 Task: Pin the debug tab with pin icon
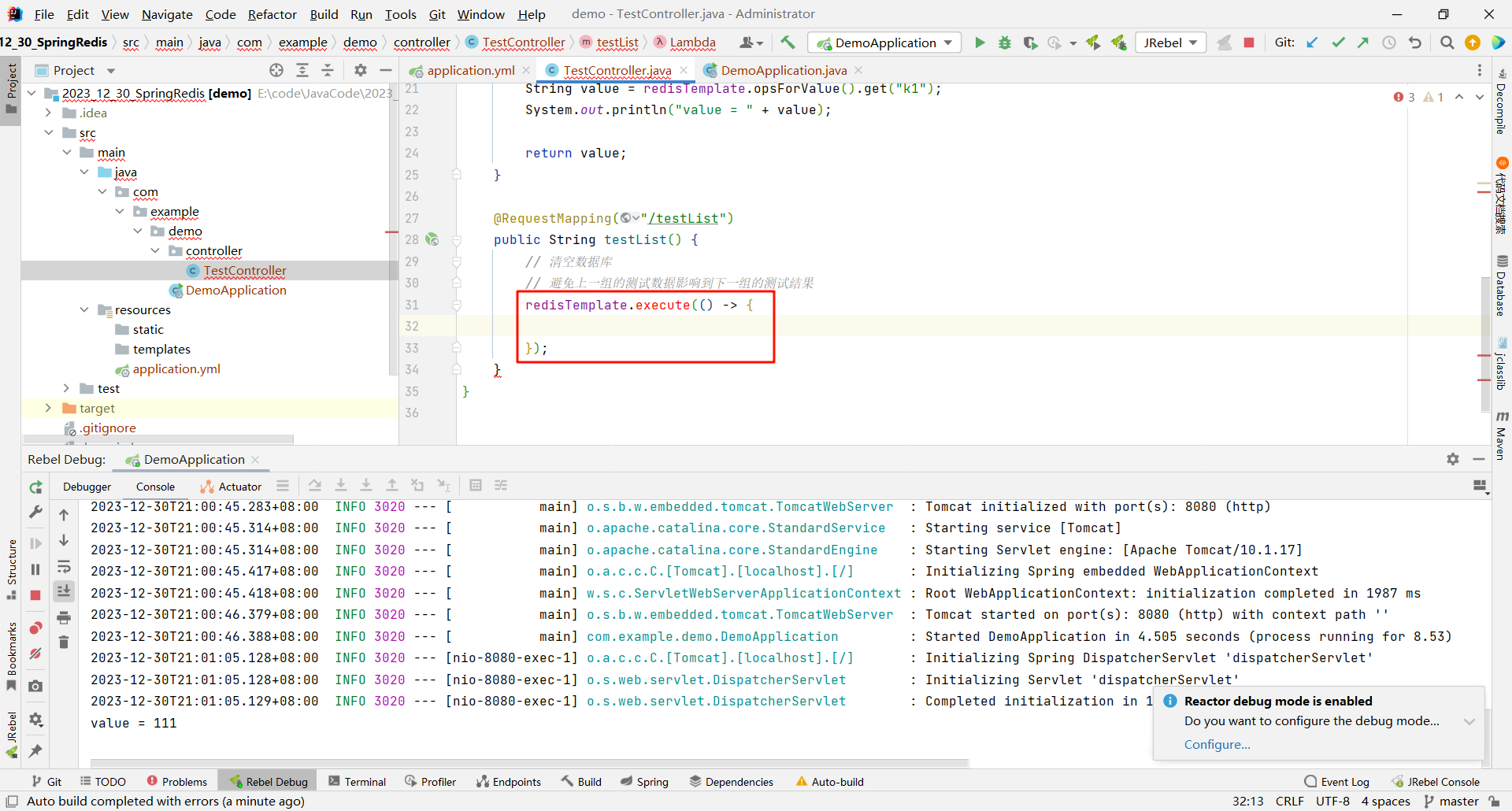(x=35, y=751)
